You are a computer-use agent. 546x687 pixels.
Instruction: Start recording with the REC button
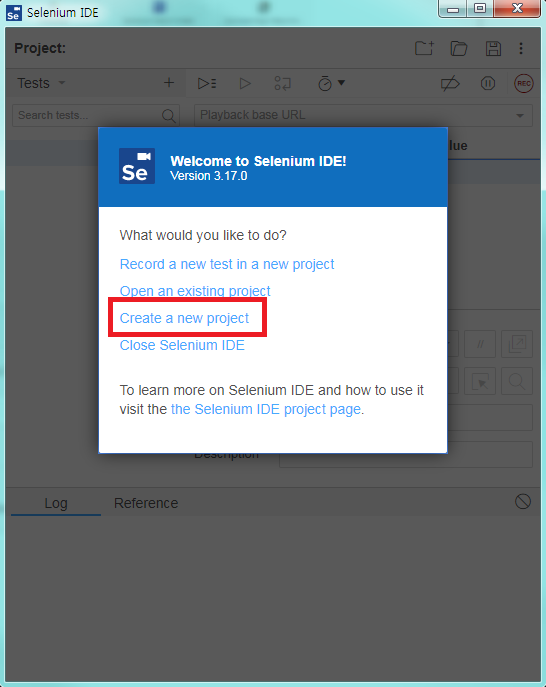coord(524,83)
